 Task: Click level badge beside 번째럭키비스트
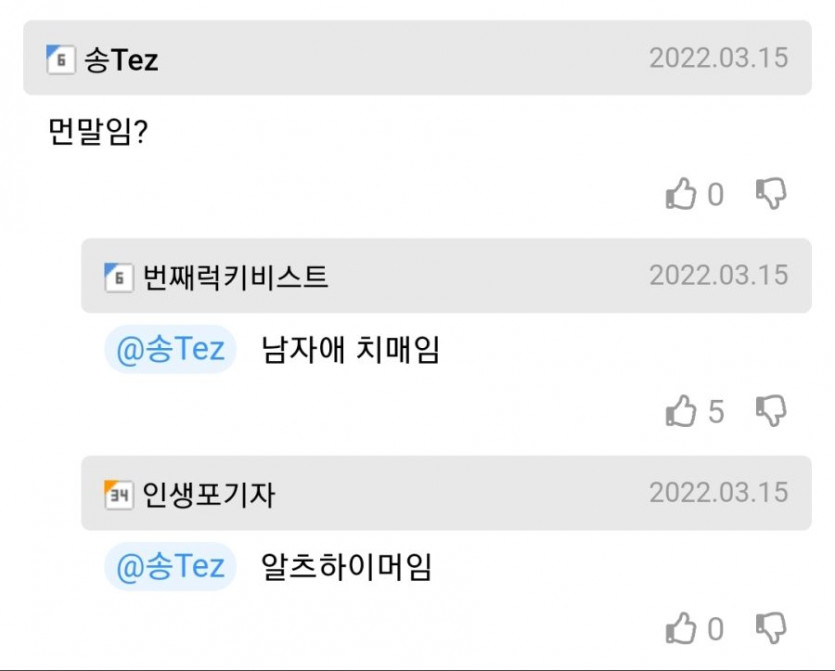tap(118, 277)
